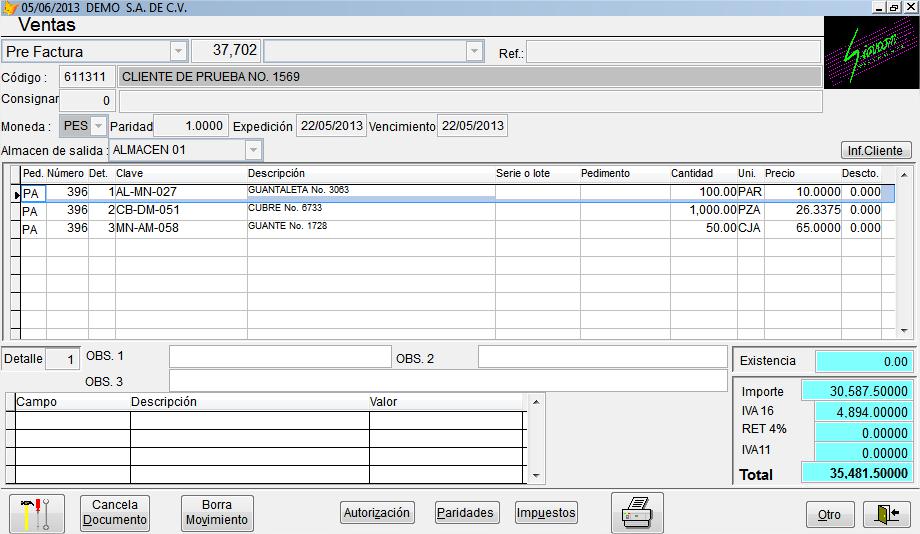
Task: Click the Campo column header in lower grid
Action: [73, 402]
